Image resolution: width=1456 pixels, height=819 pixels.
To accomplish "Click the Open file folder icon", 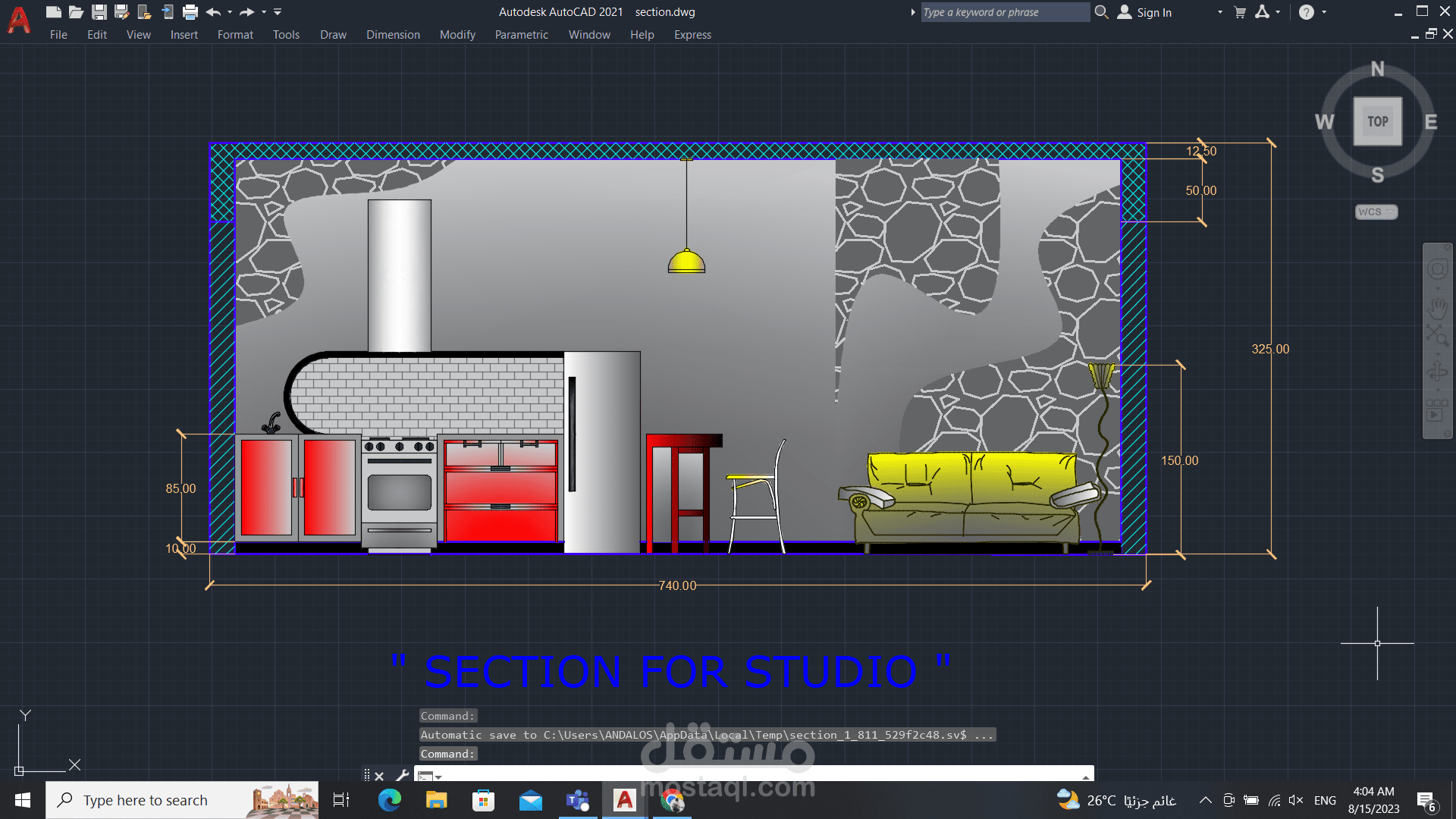I will tap(76, 12).
